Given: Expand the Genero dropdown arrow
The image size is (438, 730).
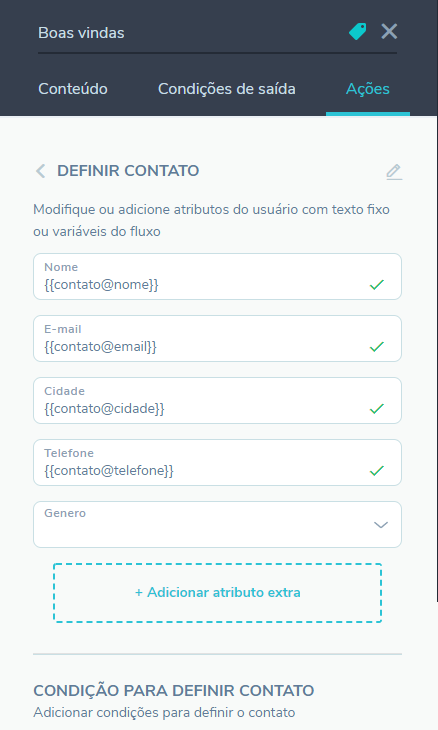Looking at the screenshot, I should tap(381, 525).
